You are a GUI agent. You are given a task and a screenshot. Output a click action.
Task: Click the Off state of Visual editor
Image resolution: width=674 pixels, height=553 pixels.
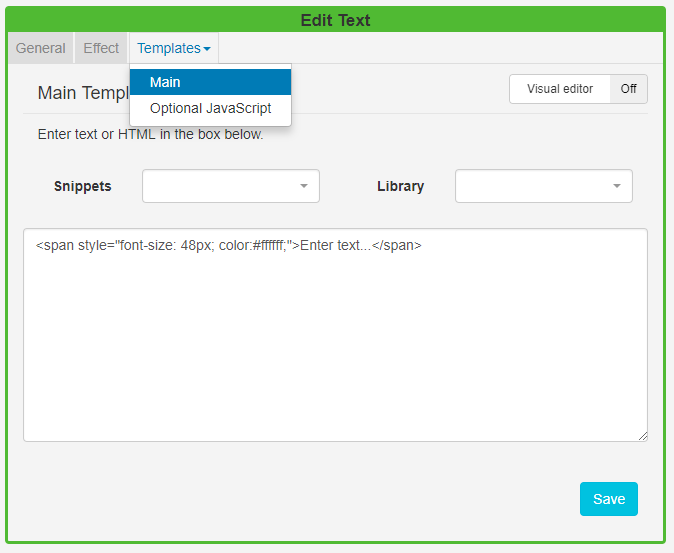628,89
